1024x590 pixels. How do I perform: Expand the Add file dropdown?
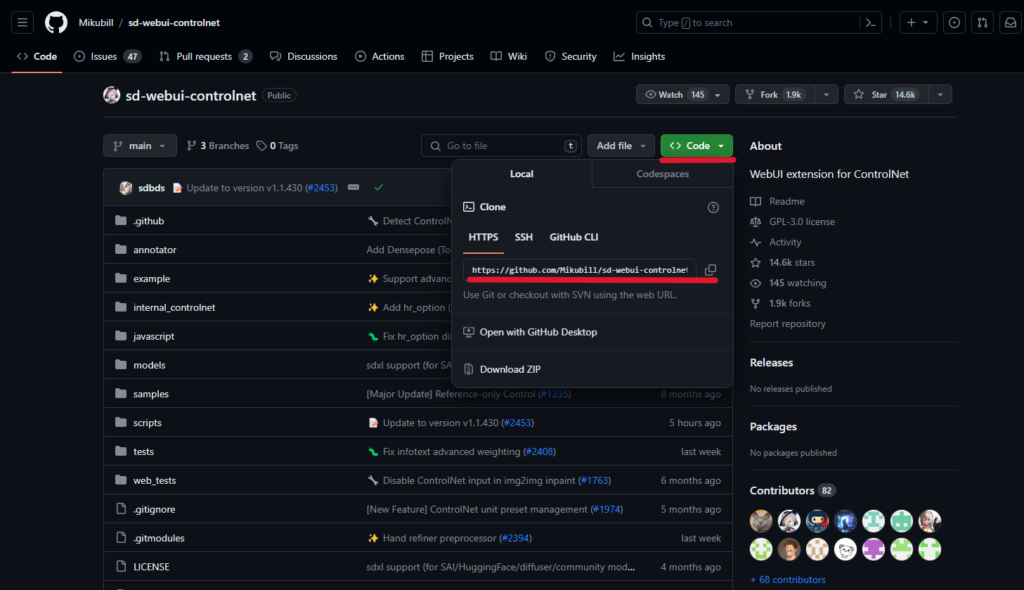[x=620, y=146]
